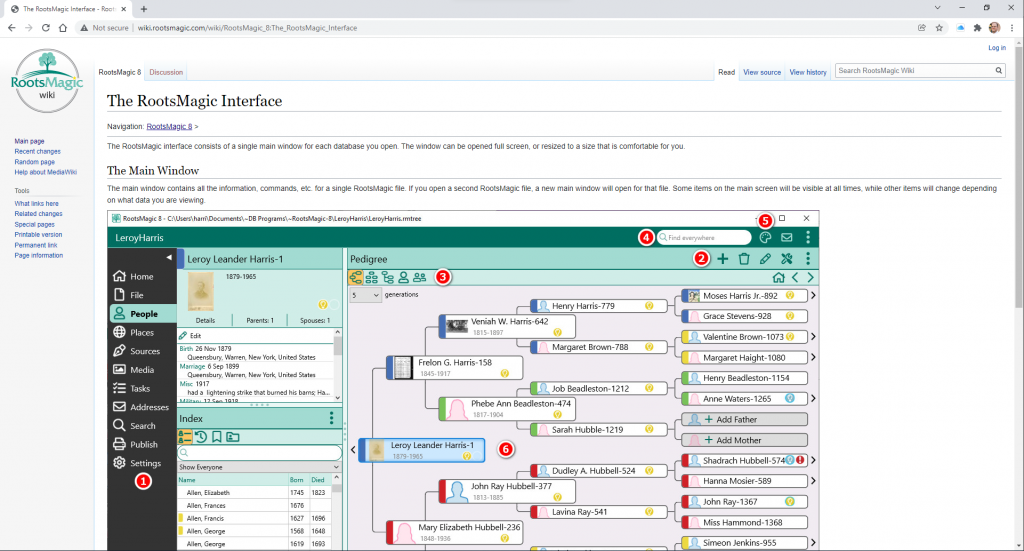
Task: Click the home person icon in Pedigree toolbar
Action: pyautogui.click(x=778, y=277)
